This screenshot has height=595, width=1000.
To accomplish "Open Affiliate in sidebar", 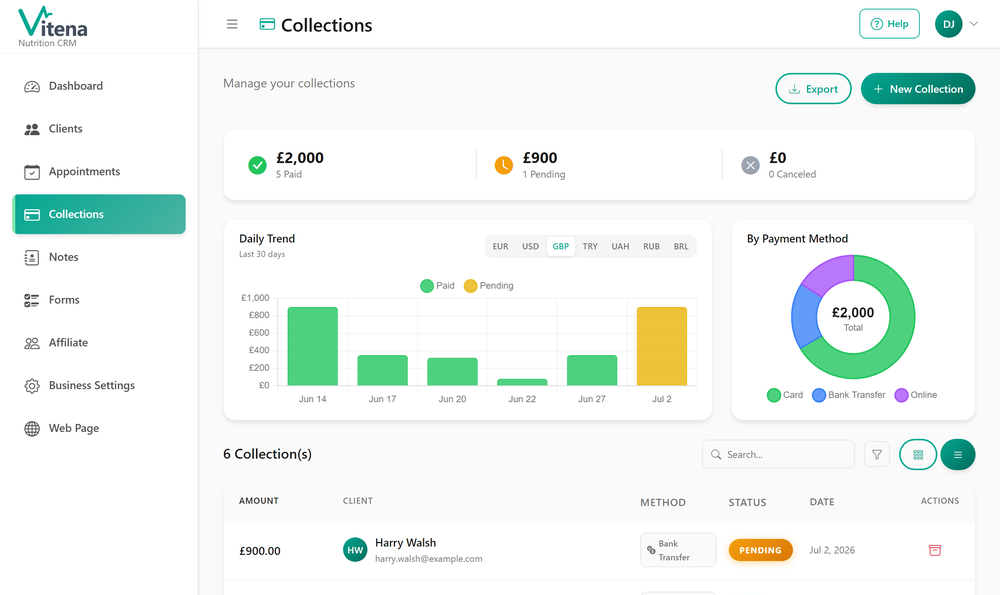I will (x=99, y=342).
